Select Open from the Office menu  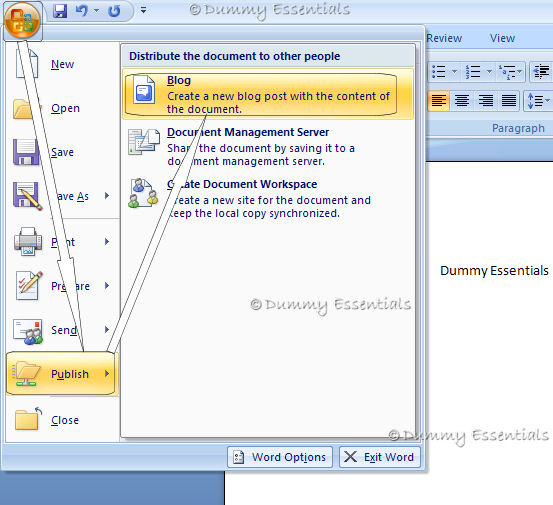63,108
